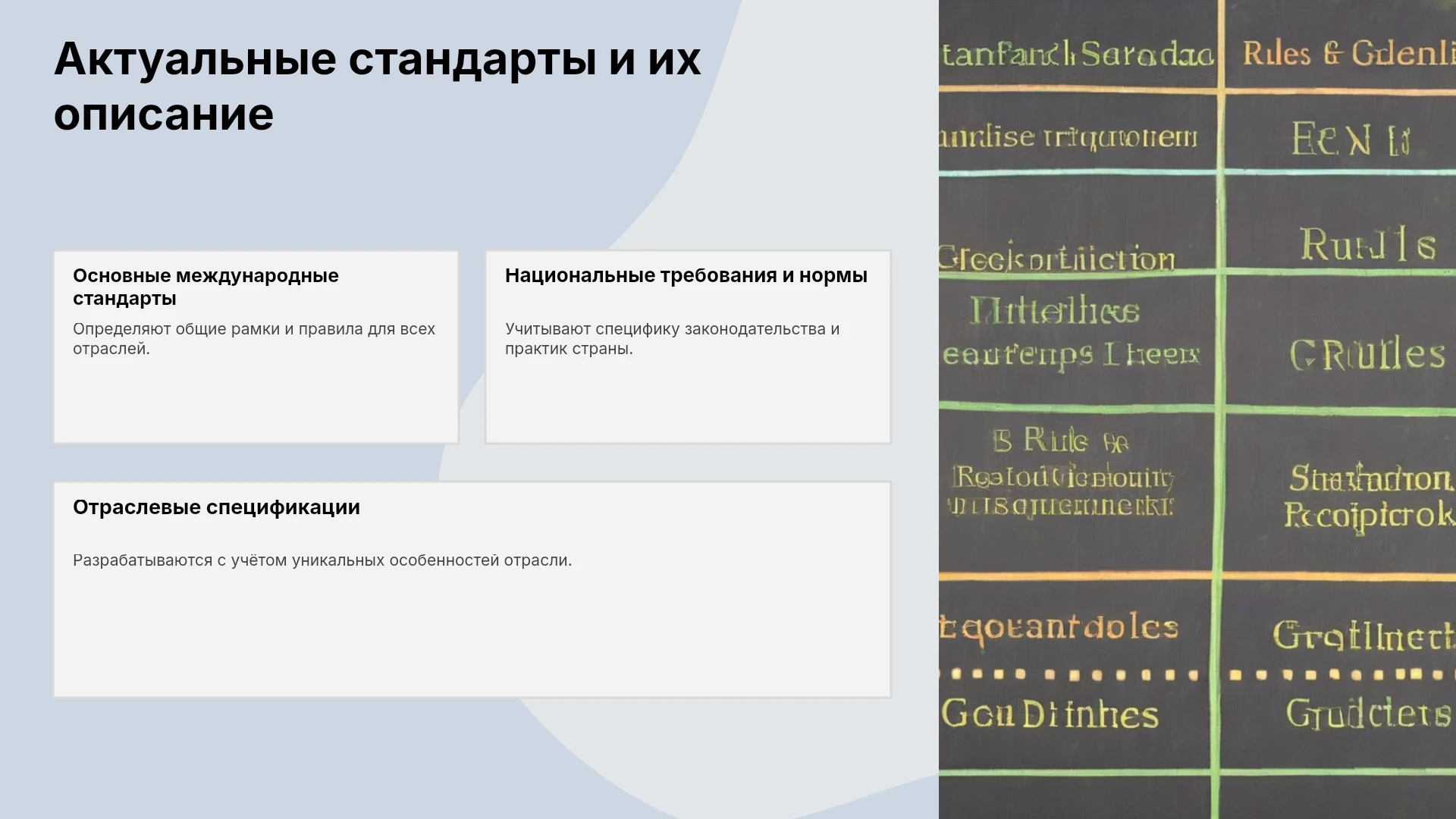1456x819 pixels.
Task: Click the 'GRules' cell in chalkboard image
Action: pyautogui.click(x=1367, y=355)
